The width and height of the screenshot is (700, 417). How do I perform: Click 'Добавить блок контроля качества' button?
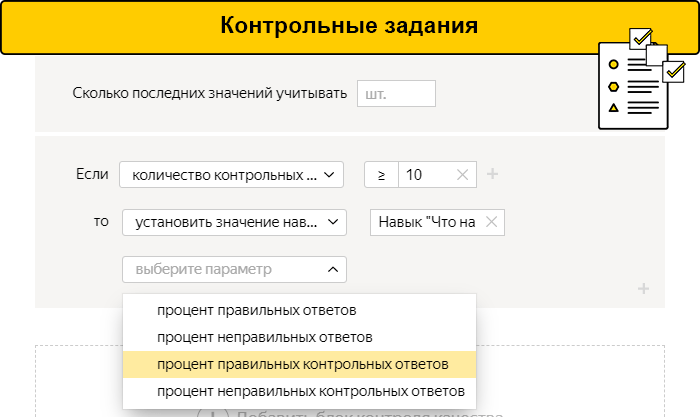point(365,413)
